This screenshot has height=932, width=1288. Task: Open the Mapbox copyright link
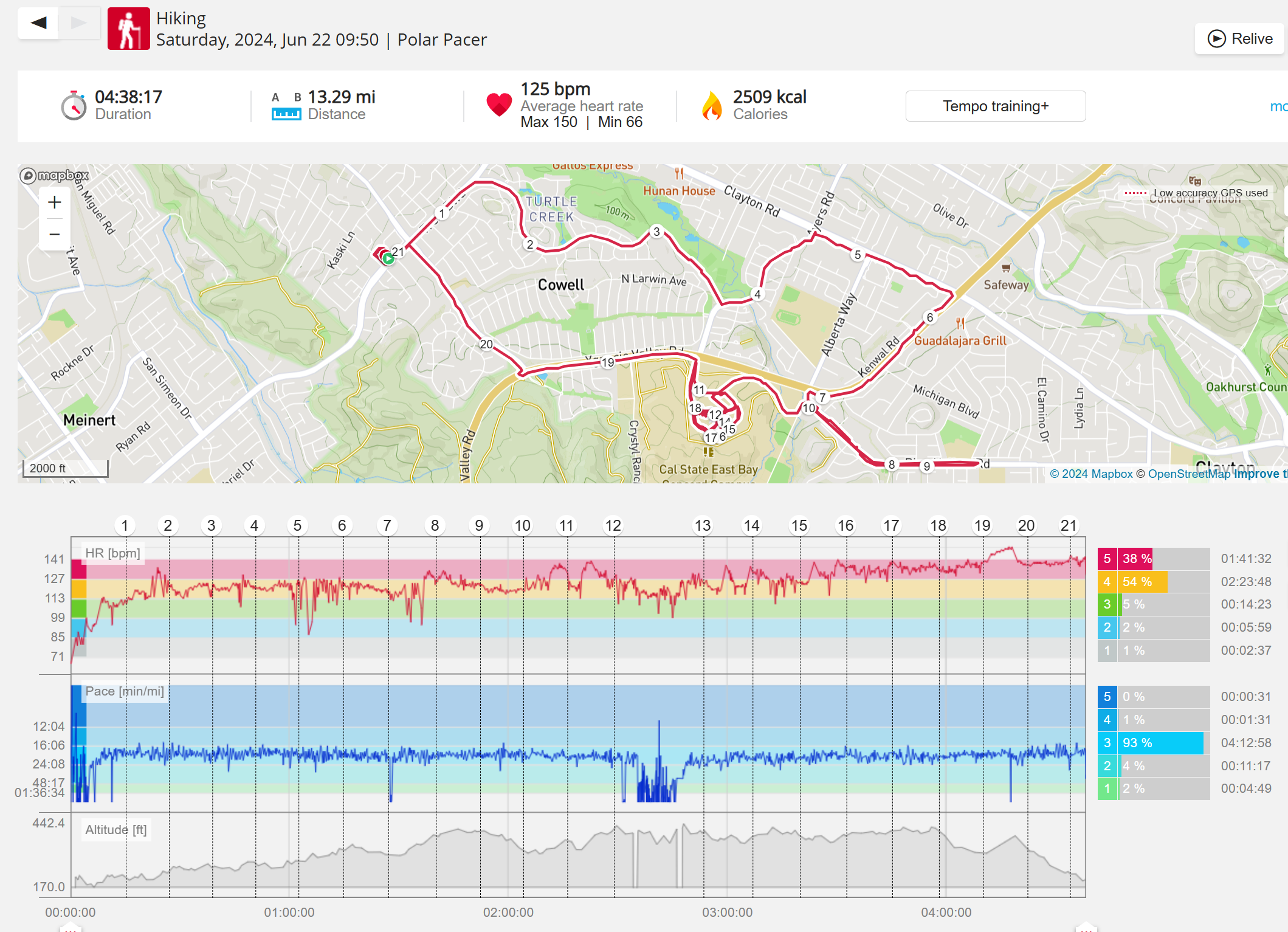(1090, 474)
